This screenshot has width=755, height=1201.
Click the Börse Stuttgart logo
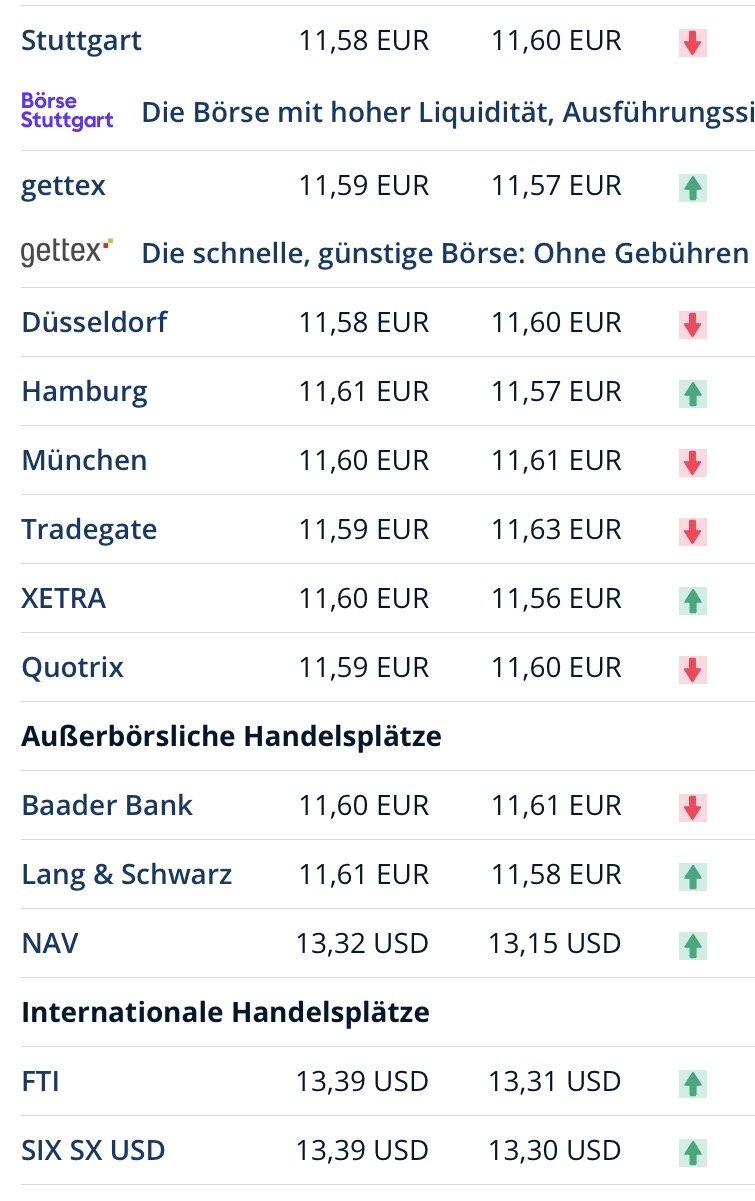pos(67,111)
